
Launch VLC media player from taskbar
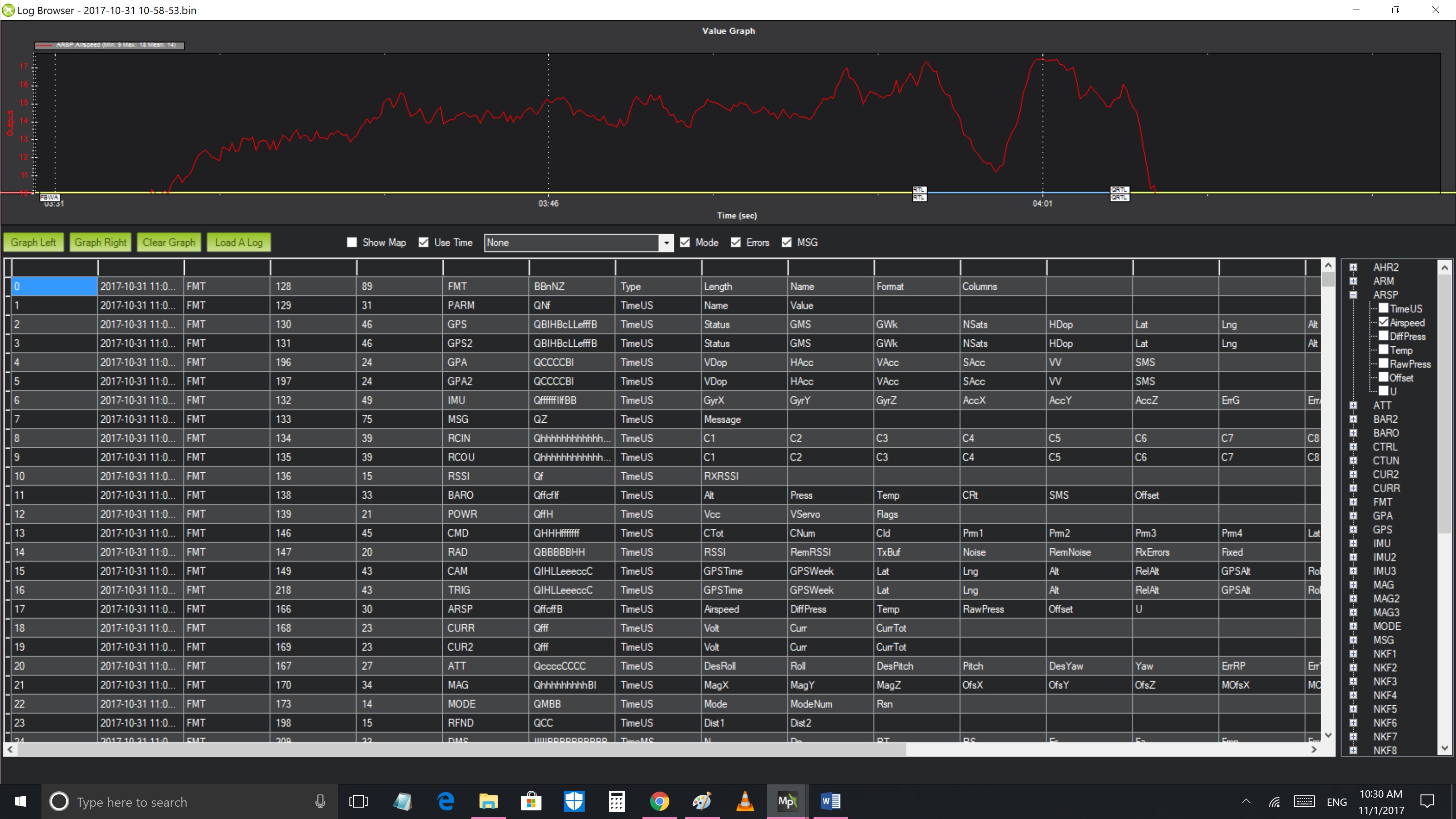pyautogui.click(x=745, y=801)
